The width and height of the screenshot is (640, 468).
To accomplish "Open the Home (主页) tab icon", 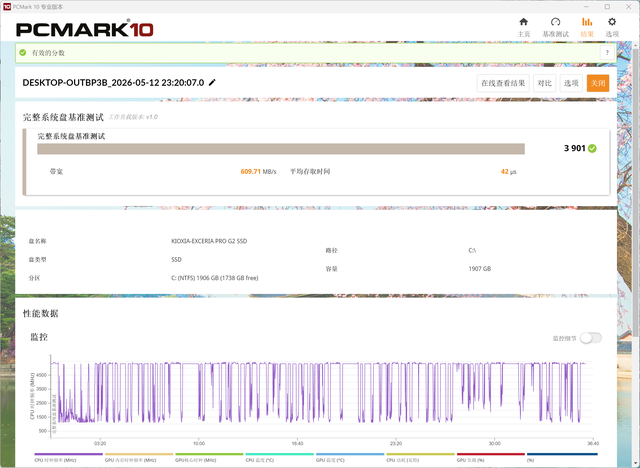I will [523, 22].
